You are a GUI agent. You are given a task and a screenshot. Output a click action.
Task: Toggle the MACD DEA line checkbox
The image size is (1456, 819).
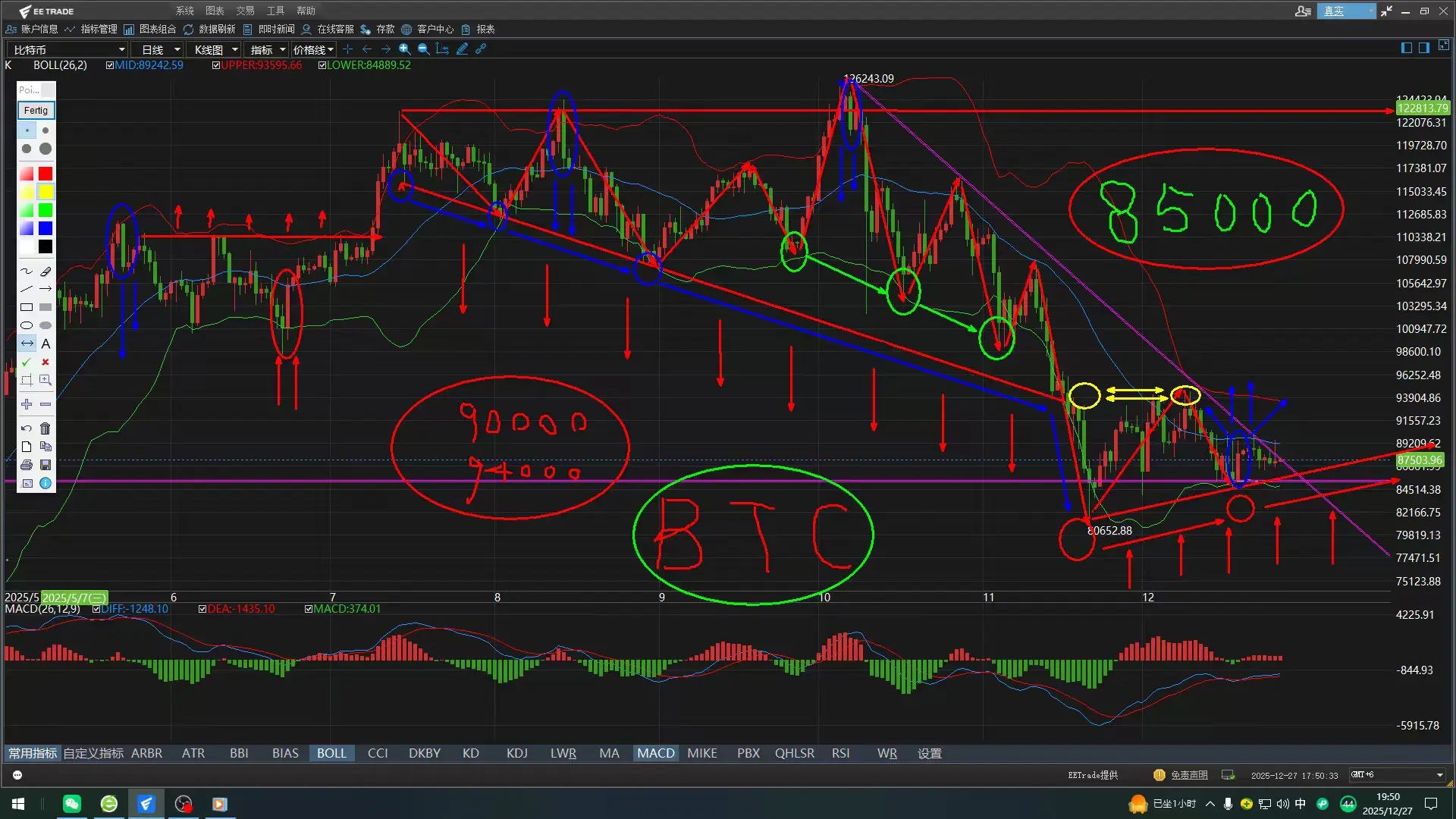202,609
